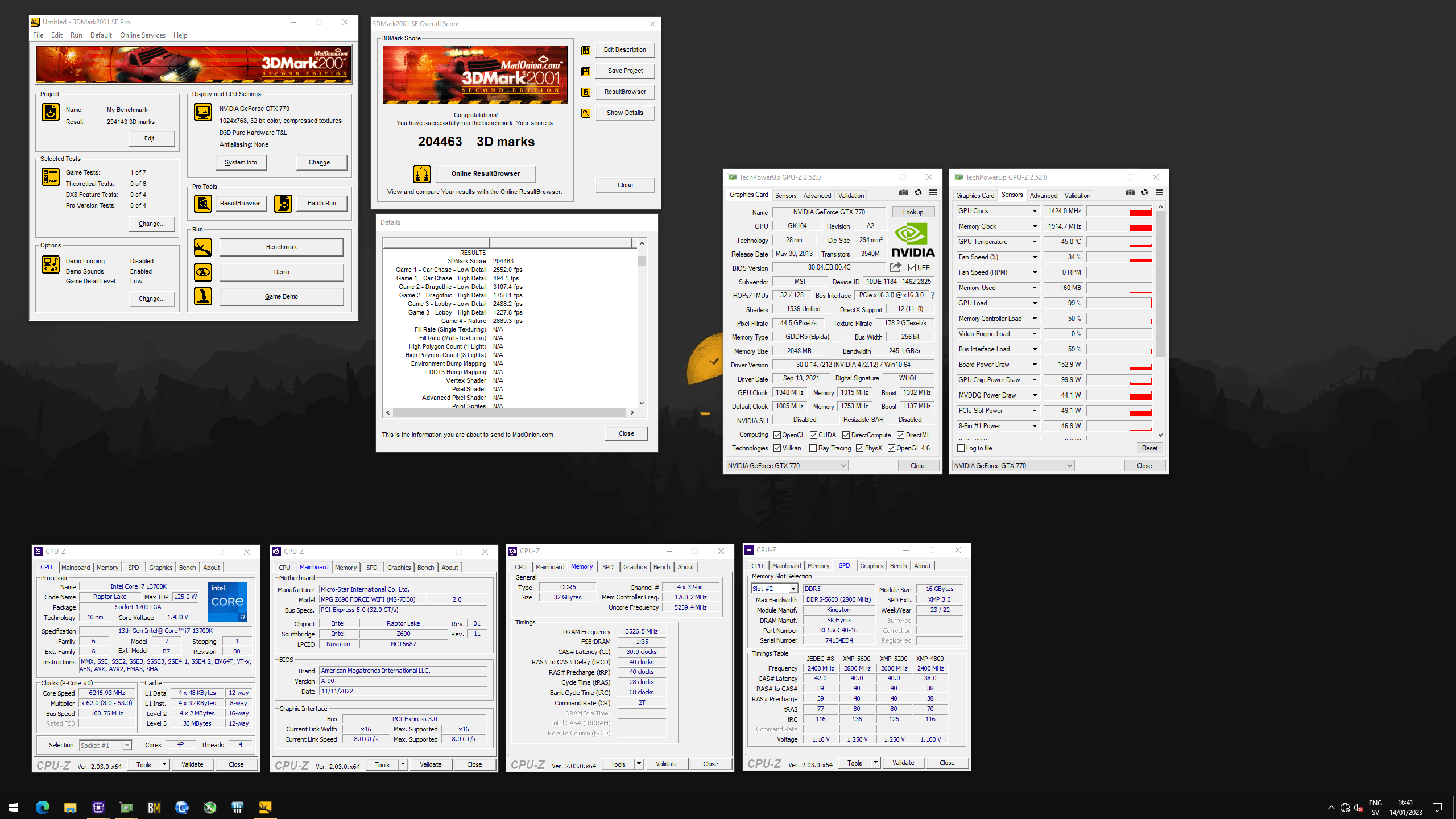
Task: Click the Batch Run icon in Pro Tools
Action: point(283,203)
